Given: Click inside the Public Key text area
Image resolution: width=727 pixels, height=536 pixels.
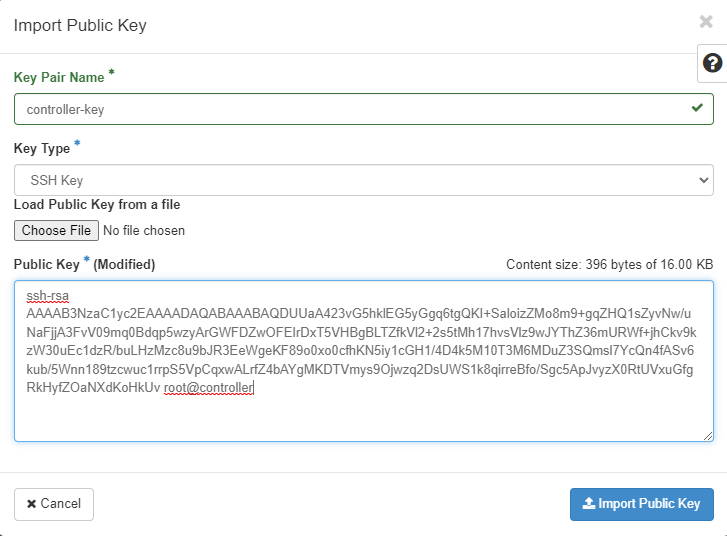Looking at the screenshot, I should point(364,415).
